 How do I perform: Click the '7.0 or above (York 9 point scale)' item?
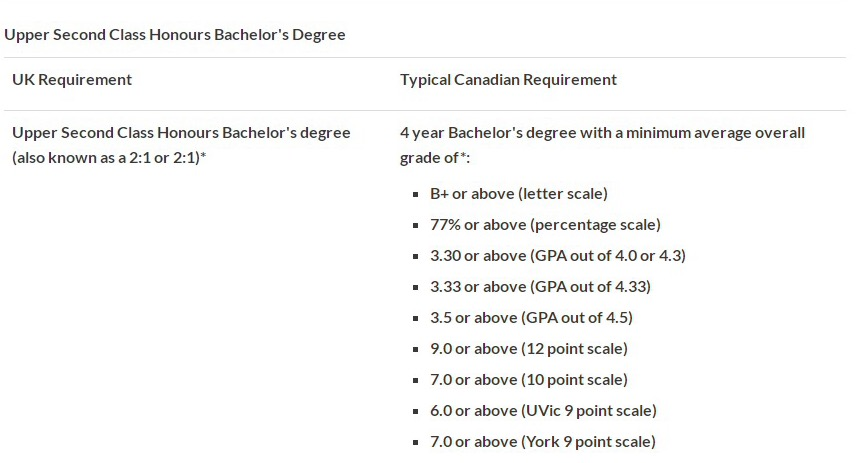(543, 442)
